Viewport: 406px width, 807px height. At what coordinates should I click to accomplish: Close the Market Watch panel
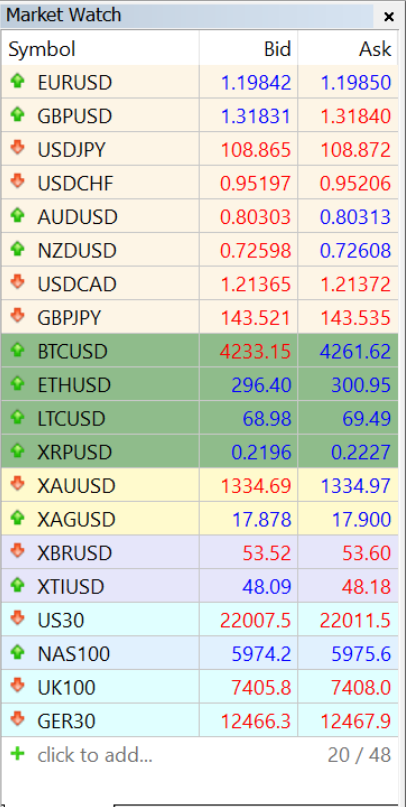[x=389, y=17]
